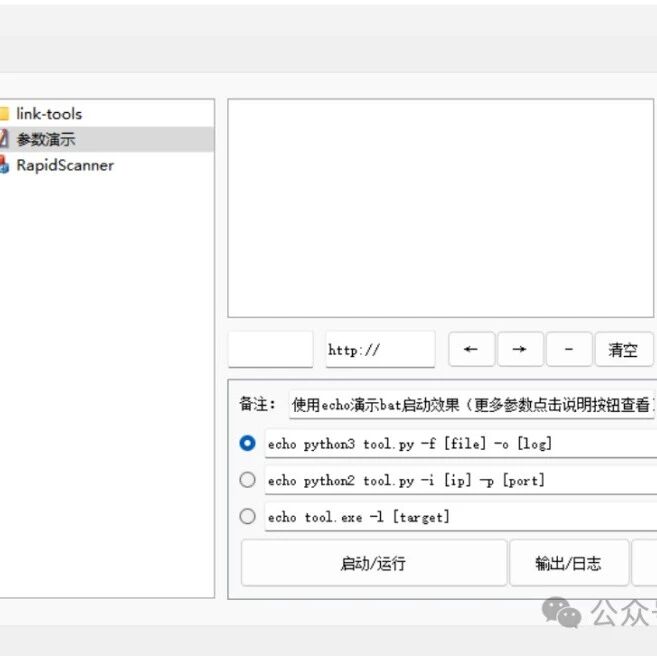Viewport: 657px width, 656px height.
Task: Select the RapidScanner list item
Action: point(106,165)
